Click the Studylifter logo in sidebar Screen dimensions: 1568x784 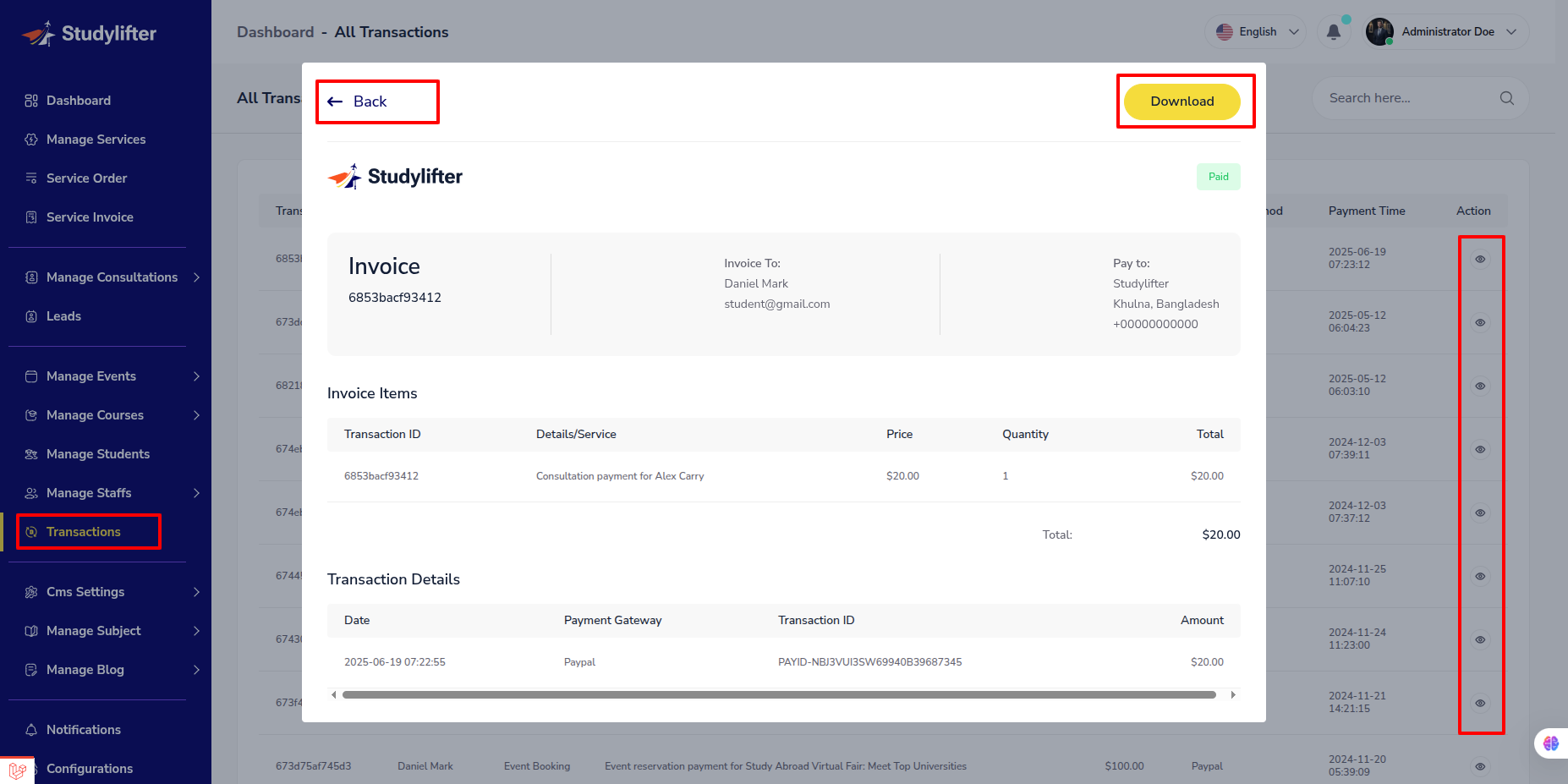point(89,34)
